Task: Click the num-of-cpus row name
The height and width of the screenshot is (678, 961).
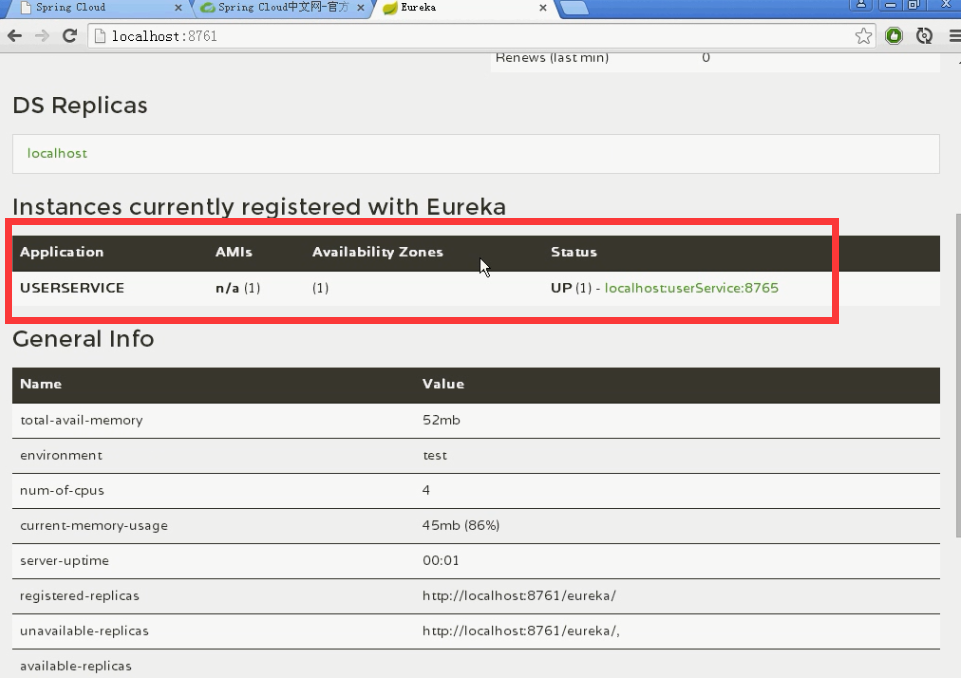Action: pyautogui.click(x=62, y=490)
